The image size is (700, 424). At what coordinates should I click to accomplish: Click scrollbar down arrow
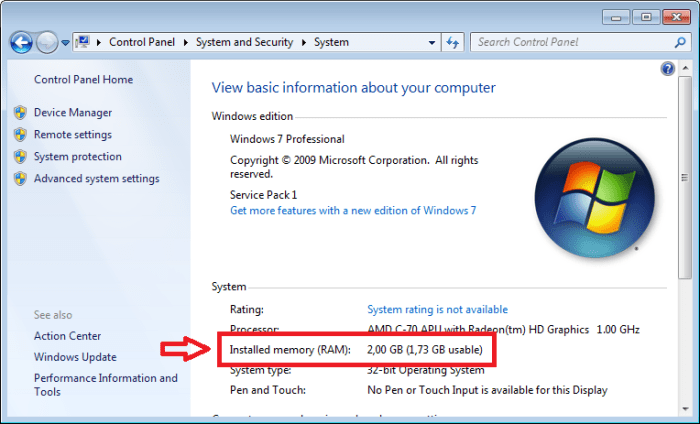tap(685, 408)
